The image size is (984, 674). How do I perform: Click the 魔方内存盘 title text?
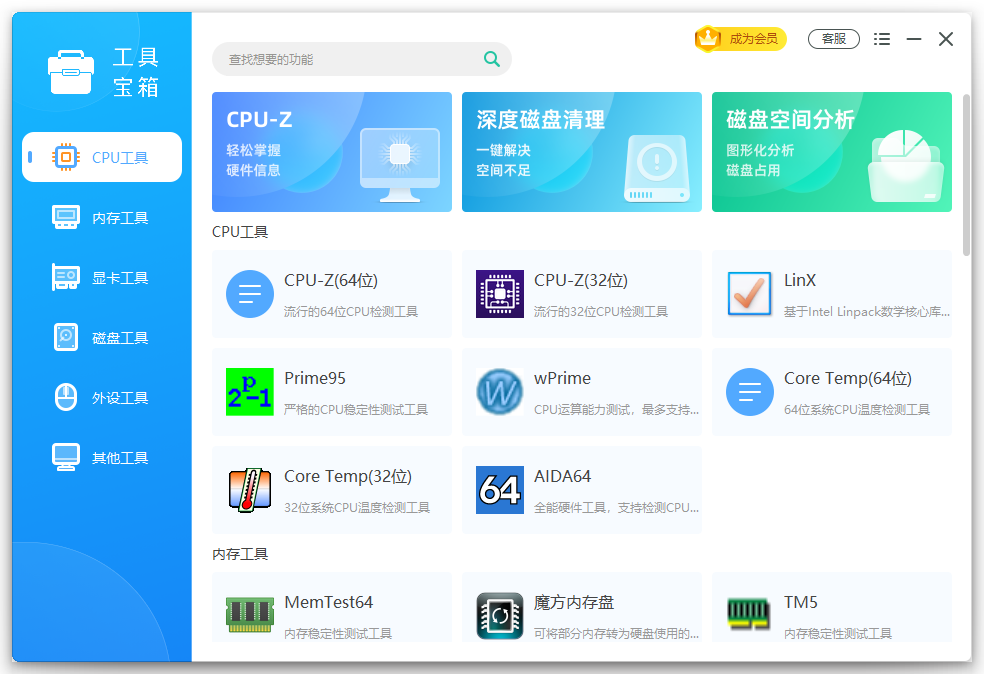pos(574,602)
